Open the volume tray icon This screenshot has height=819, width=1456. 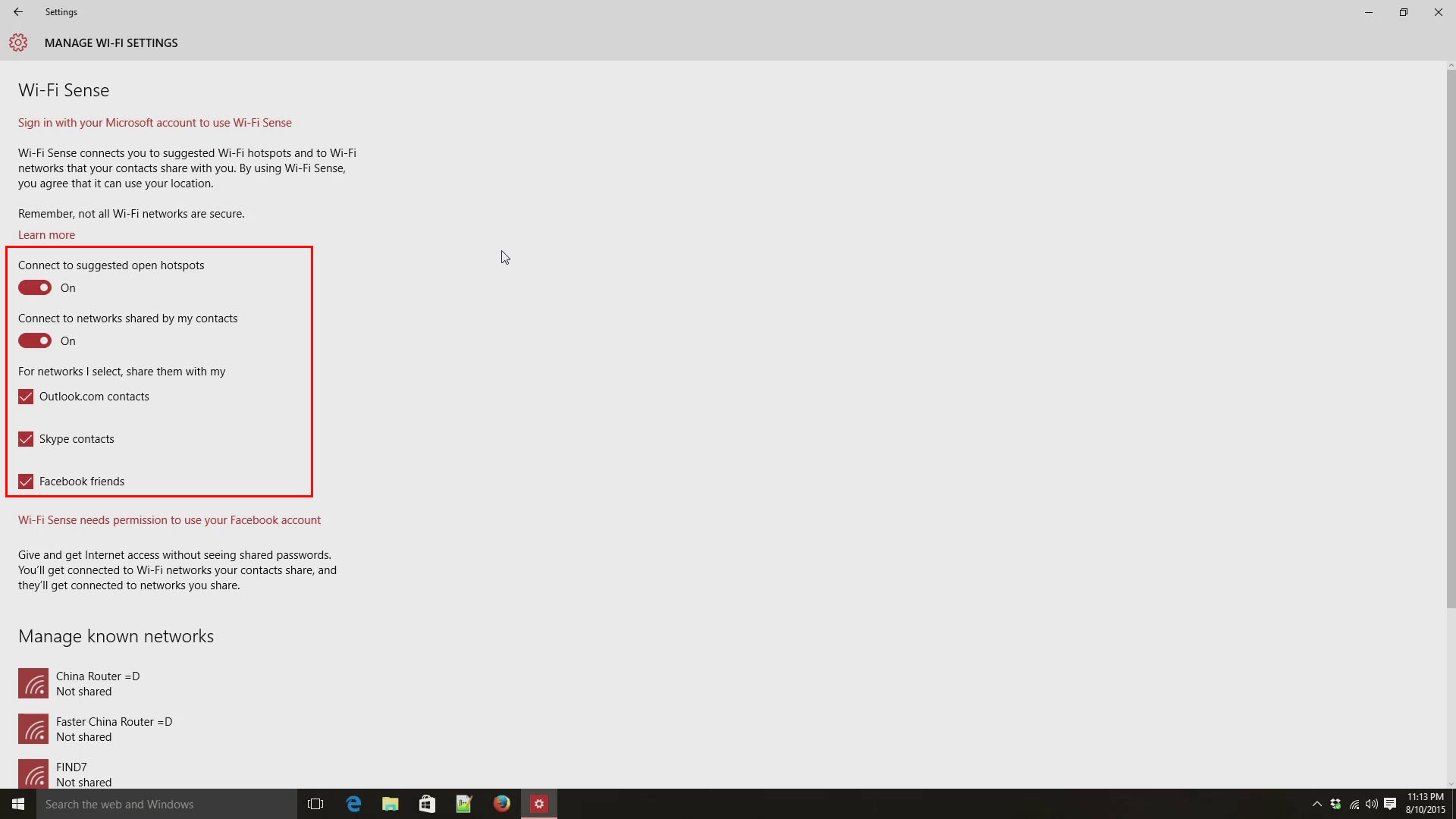1372,804
